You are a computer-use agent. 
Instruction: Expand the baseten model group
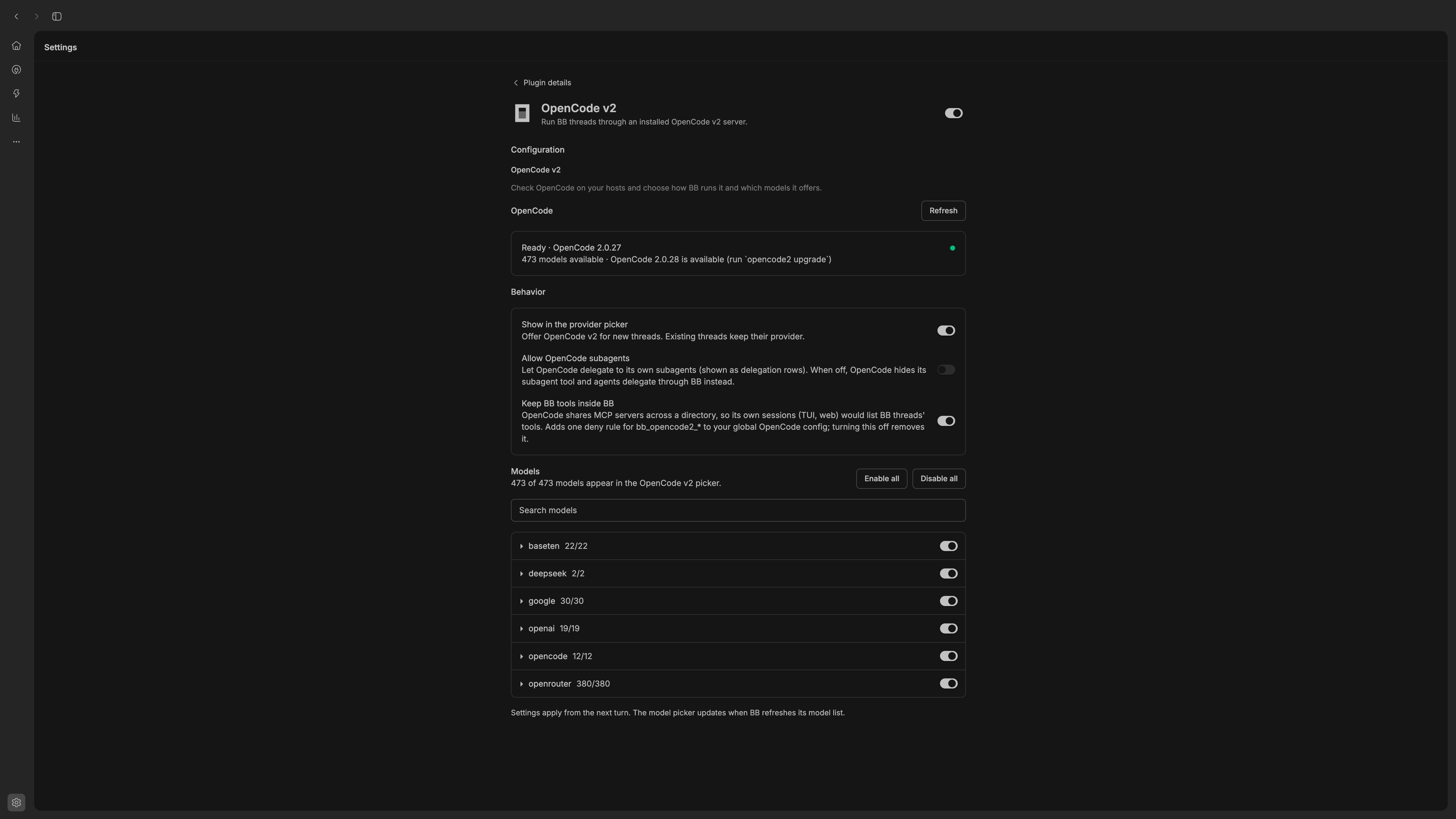tap(521, 546)
